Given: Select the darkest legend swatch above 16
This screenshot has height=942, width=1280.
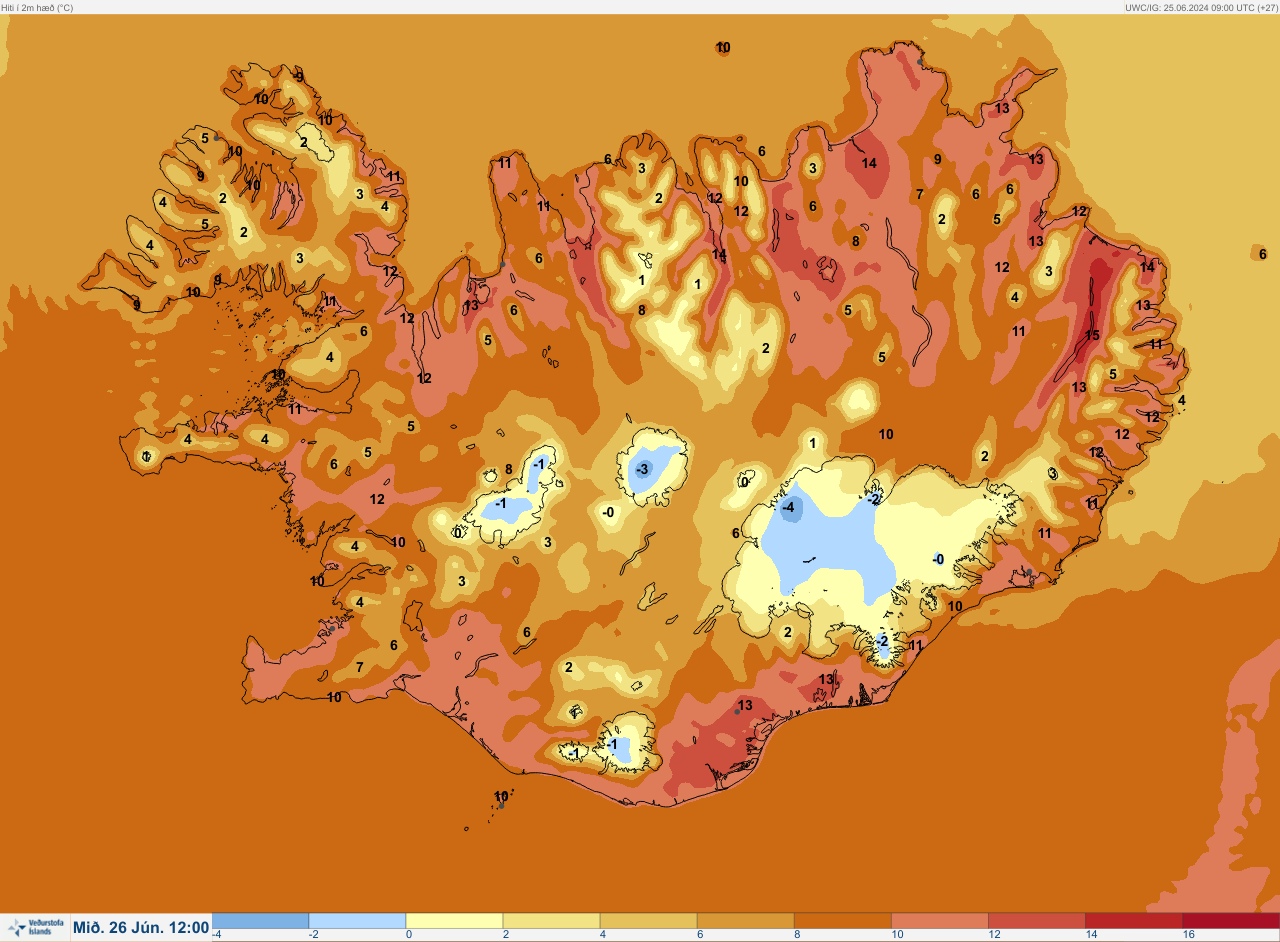Looking at the screenshot, I should pos(1231,921).
